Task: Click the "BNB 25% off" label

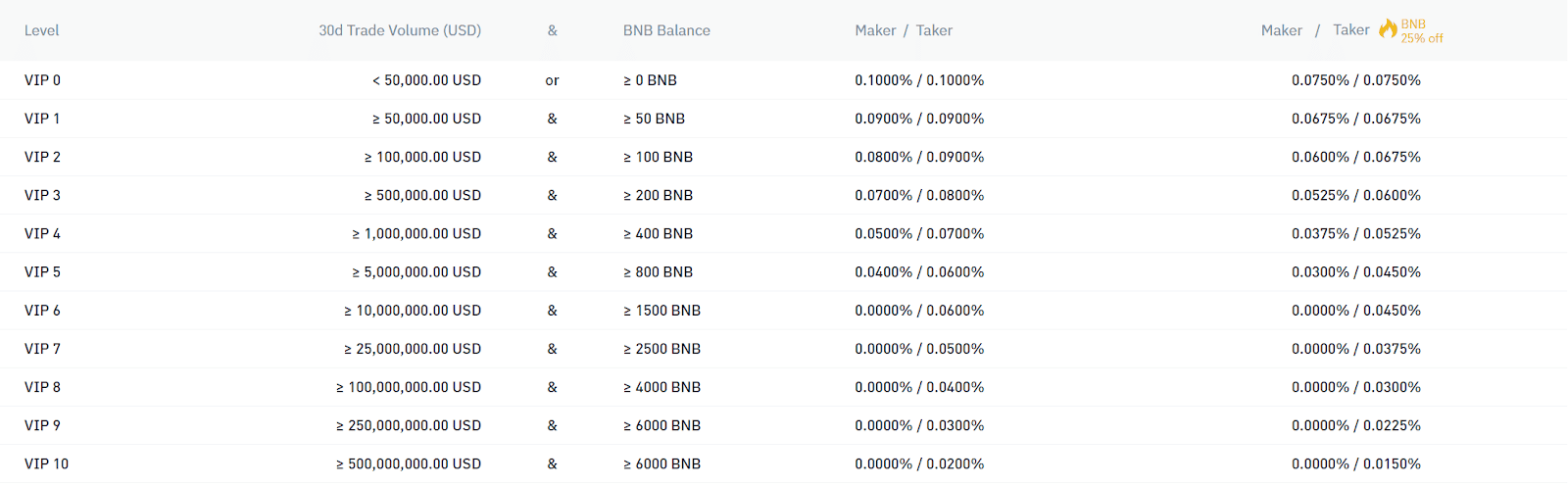Action: pos(1422,31)
